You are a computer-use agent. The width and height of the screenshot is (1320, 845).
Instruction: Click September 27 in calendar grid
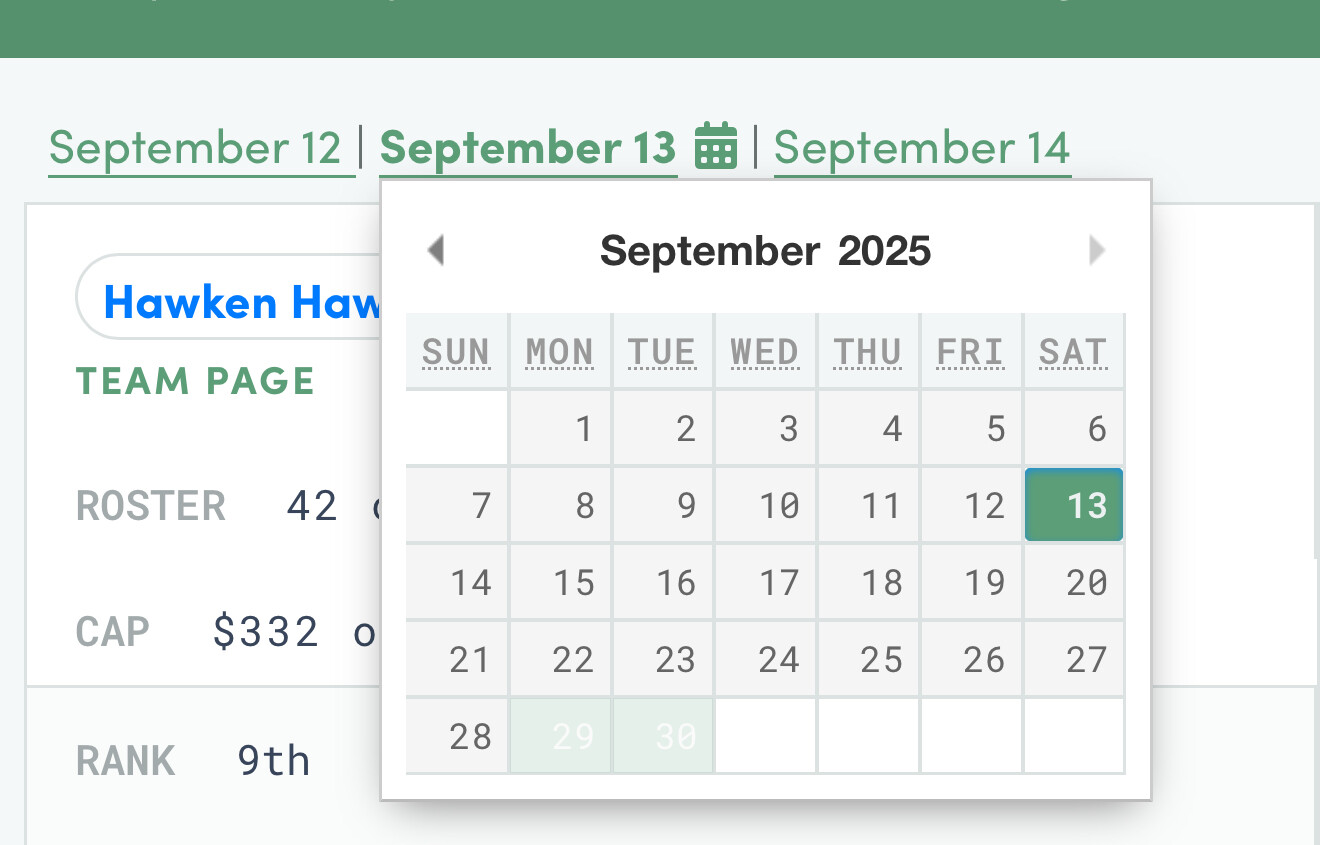click(x=1075, y=660)
